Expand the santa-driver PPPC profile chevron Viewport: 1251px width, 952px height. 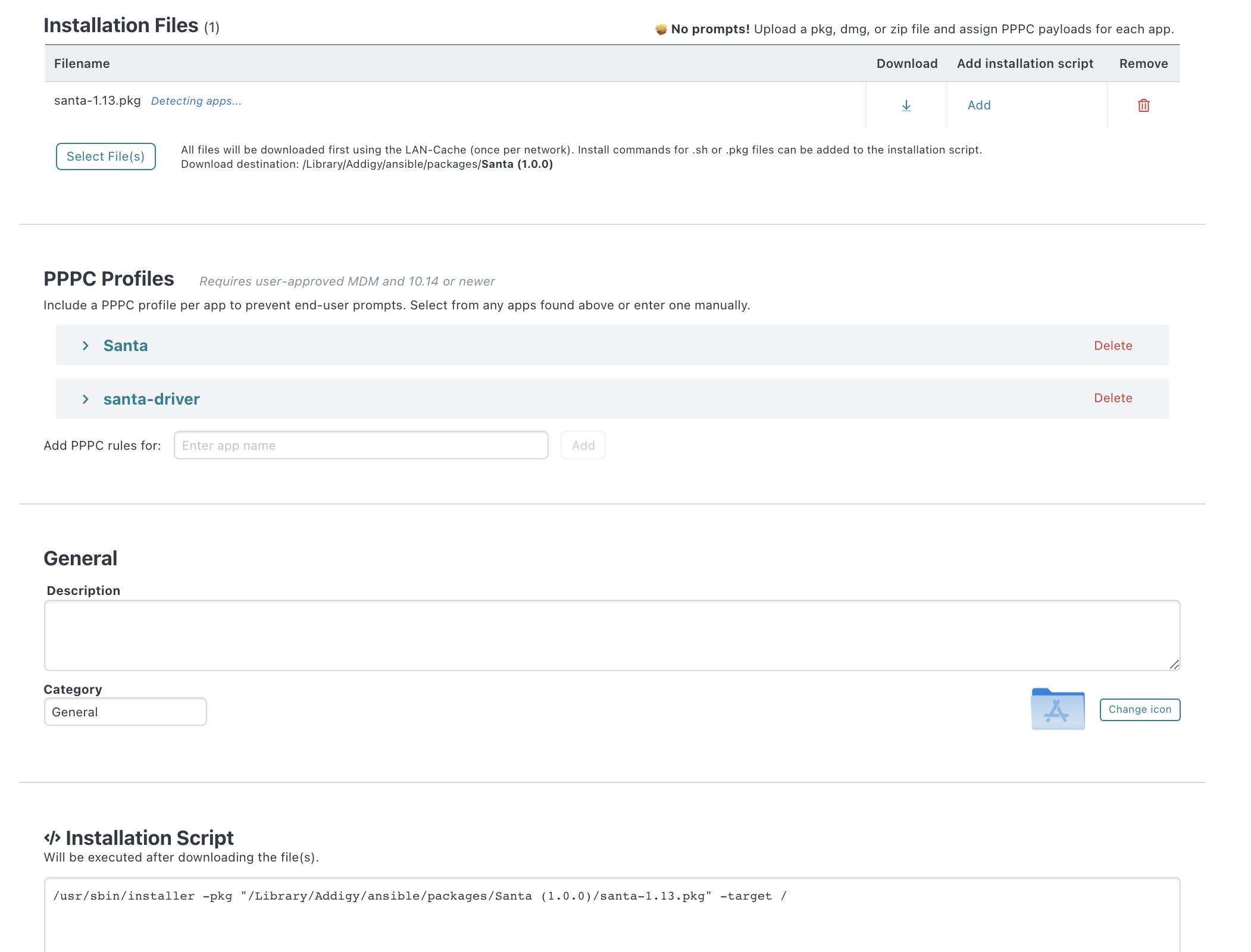pos(86,399)
